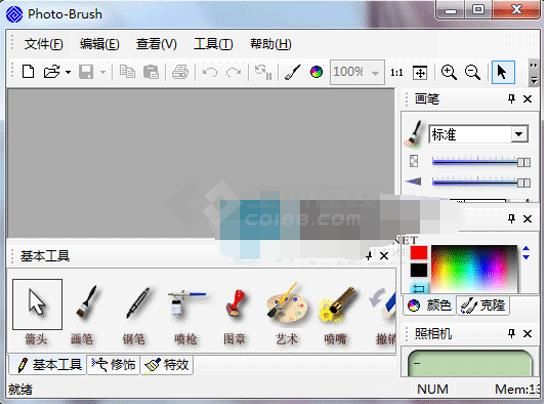Click the redo arrow icon
This screenshot has height=404, width=544.
pyautogui.click(x=233, y=72)
